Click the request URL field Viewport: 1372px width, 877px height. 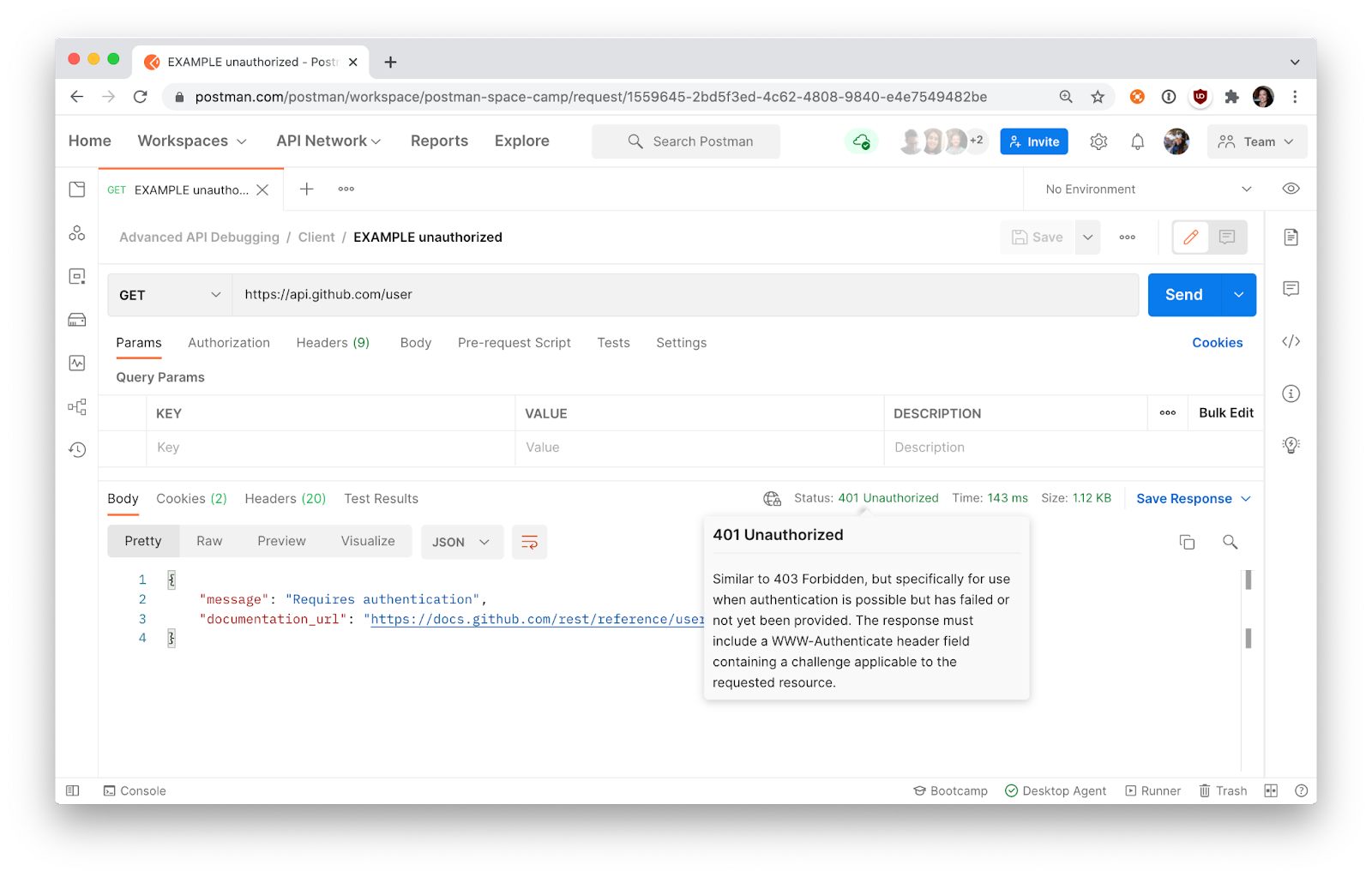point(685,295)
